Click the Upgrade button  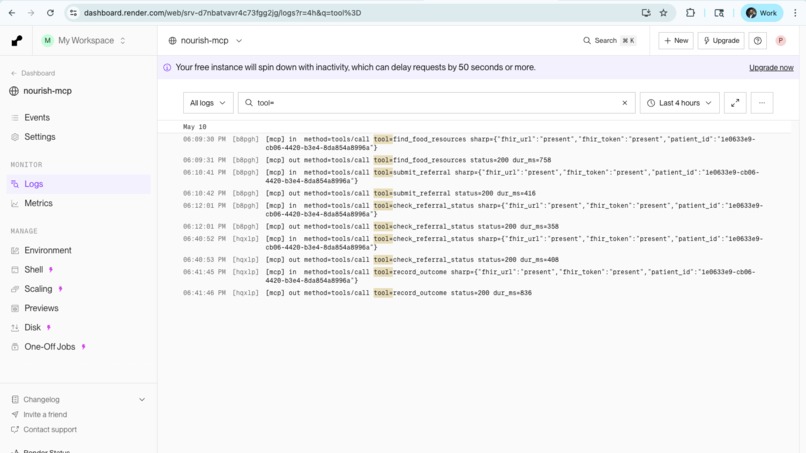tap(721, 41)
